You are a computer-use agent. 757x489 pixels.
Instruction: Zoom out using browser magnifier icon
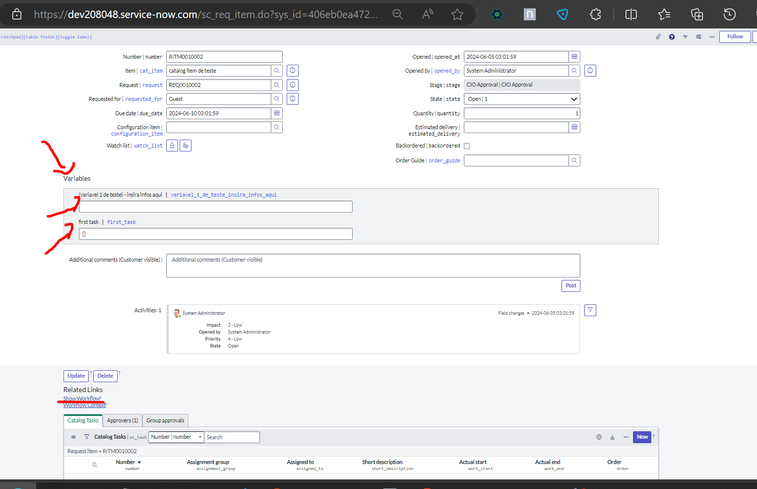coord(397,14)
